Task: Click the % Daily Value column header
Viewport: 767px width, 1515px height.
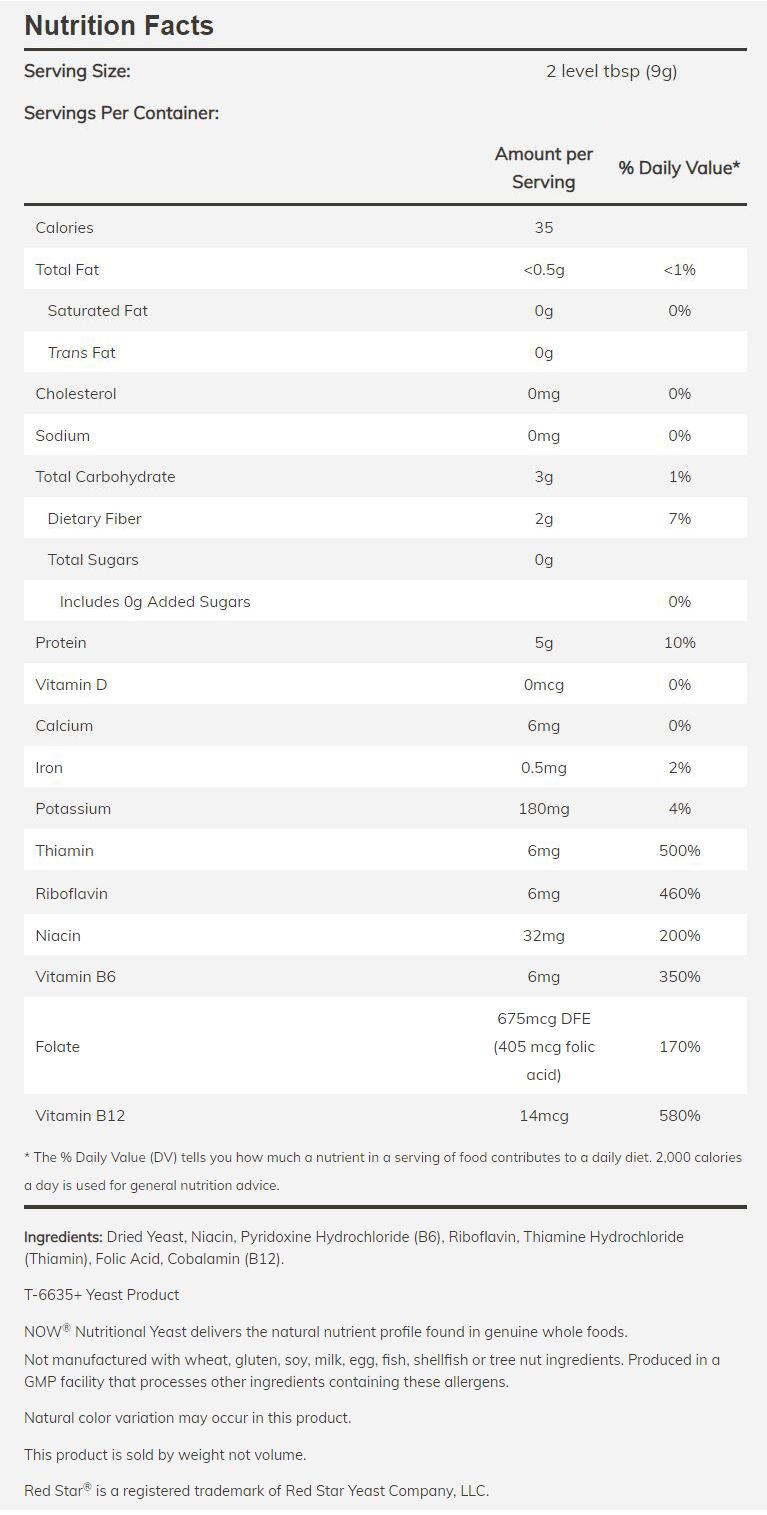Action: pos(679,168)
